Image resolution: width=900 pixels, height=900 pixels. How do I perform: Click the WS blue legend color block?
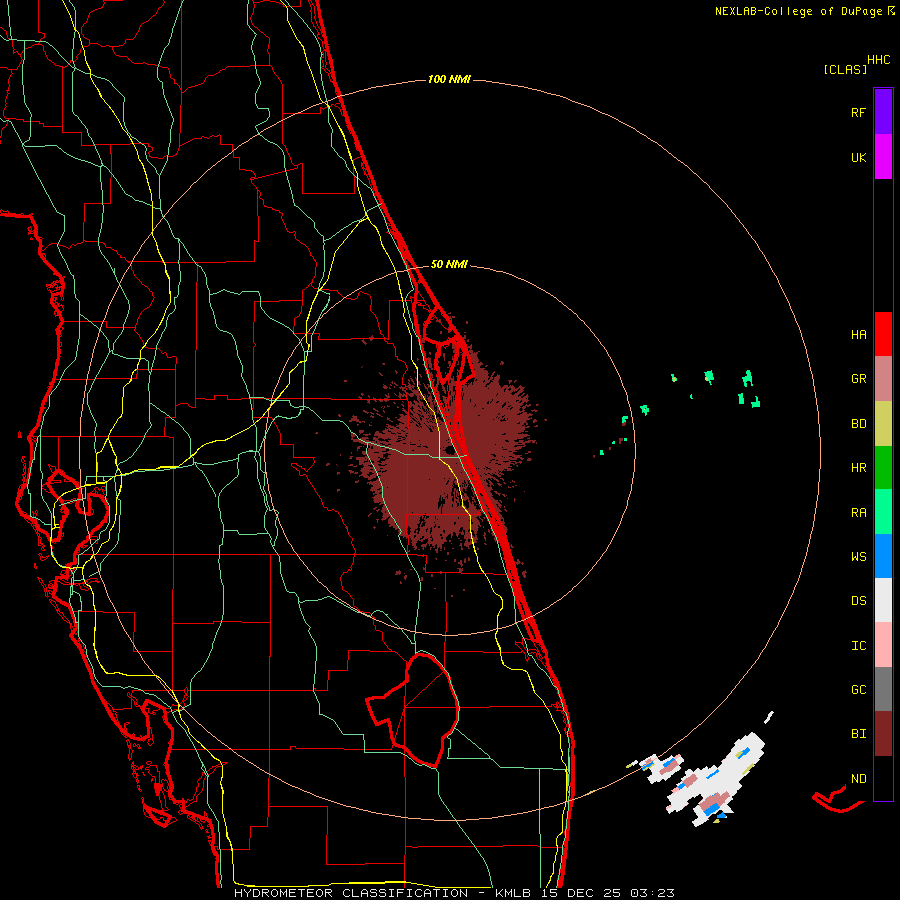tap(883, 556)
